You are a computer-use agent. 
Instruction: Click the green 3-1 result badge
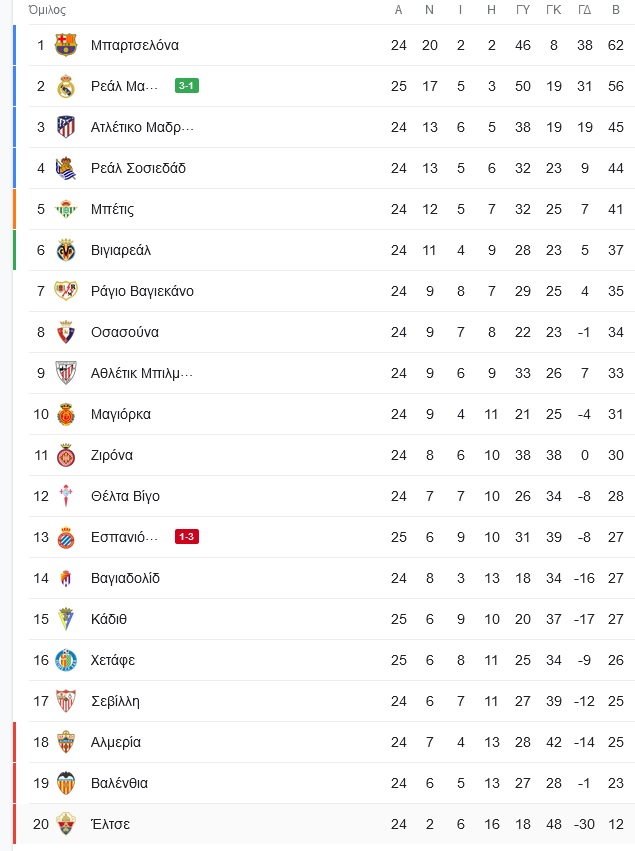tap(187, 86)
